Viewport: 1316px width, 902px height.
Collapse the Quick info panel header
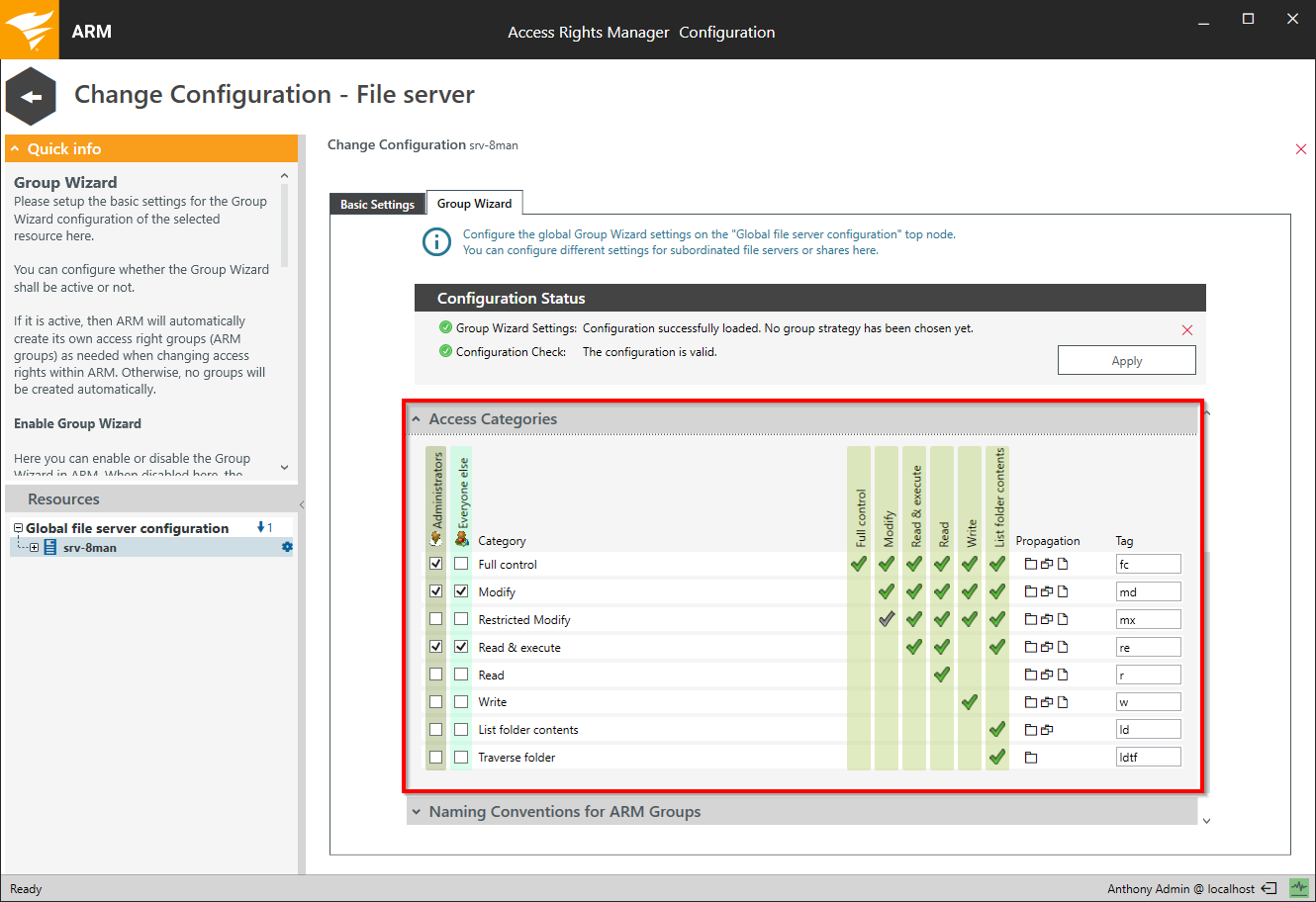tap(16, 149)
